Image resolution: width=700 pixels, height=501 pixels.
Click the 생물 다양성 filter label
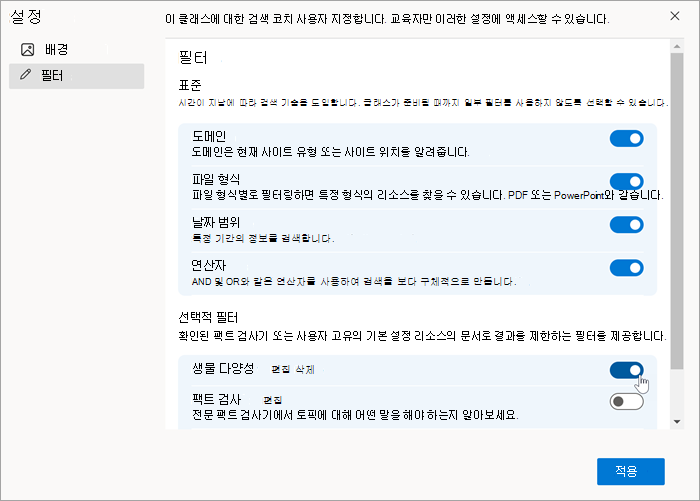click(223, 368)
